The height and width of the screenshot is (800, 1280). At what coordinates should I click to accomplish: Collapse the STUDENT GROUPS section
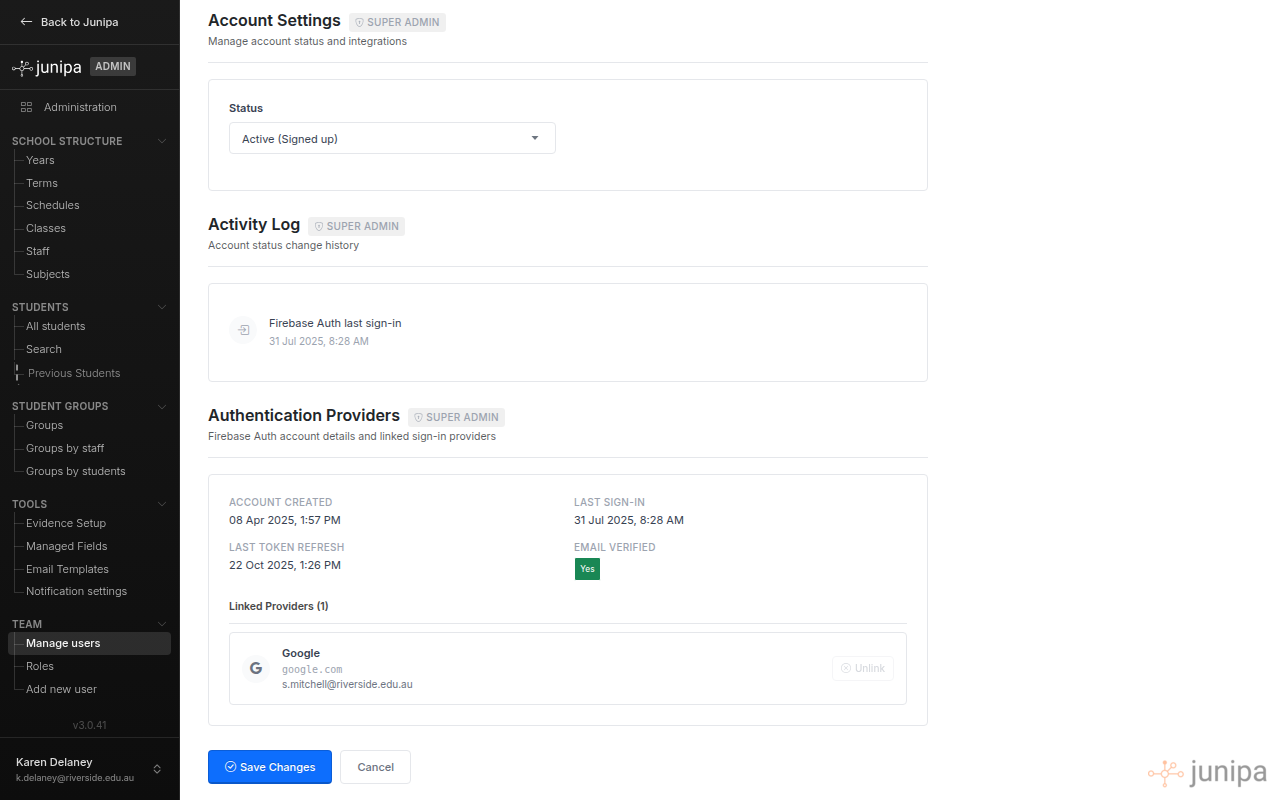point(161,406)
